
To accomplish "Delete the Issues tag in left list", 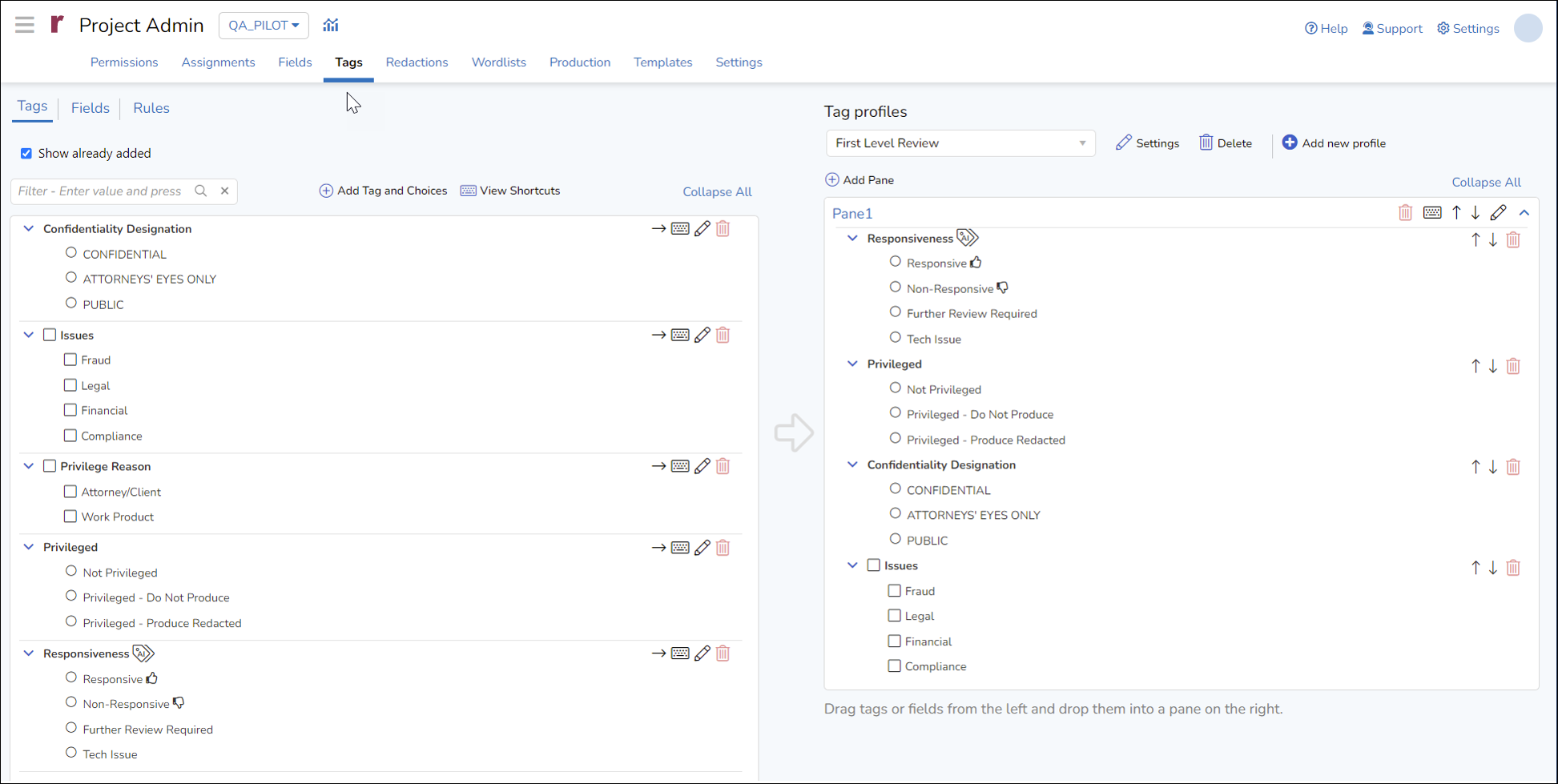I will 723,335.
